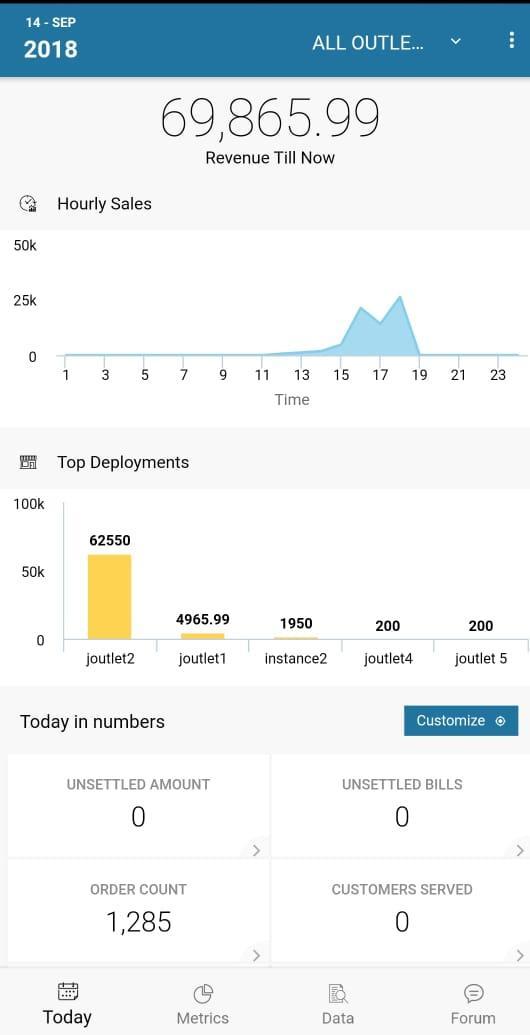Viewport: 530px width, 1035px height.
Task: Tap the Hourly Sales clock icon
Action: 28,204
